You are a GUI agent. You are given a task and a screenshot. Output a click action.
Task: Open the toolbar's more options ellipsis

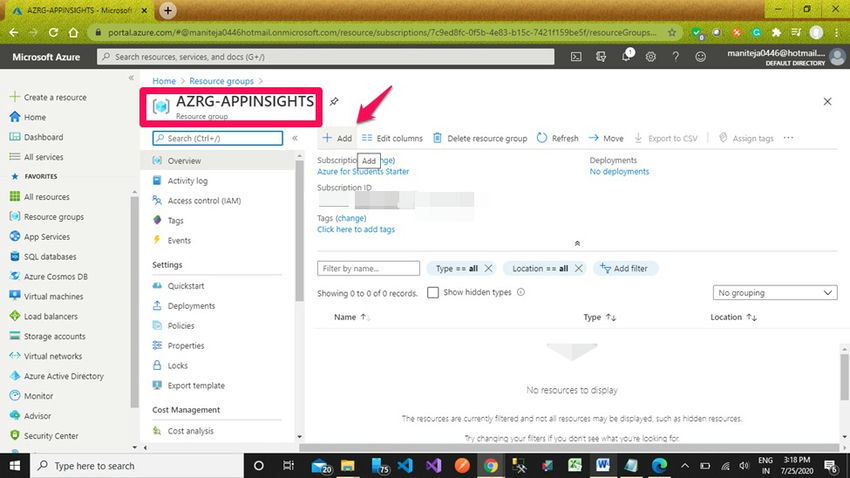(x=788, y=138)
